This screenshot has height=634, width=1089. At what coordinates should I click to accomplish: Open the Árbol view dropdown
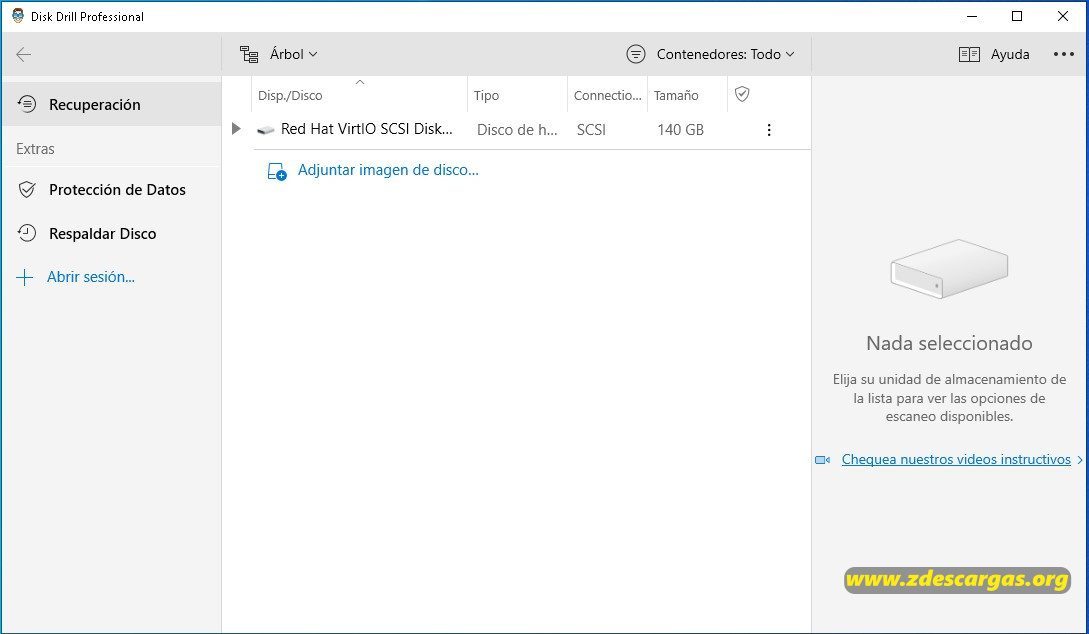(293, 54)
